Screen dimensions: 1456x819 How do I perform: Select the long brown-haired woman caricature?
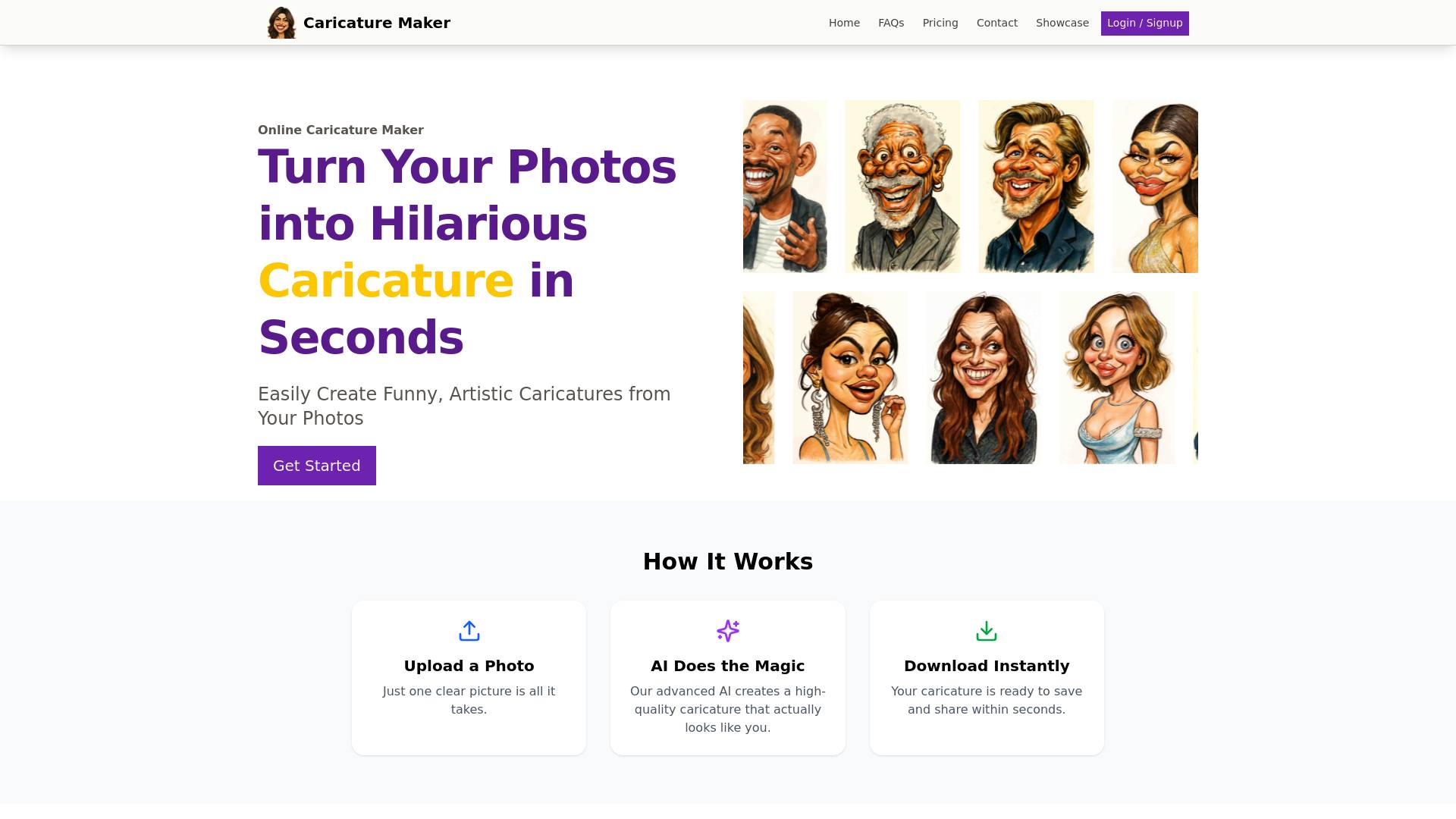pos(984,378)
